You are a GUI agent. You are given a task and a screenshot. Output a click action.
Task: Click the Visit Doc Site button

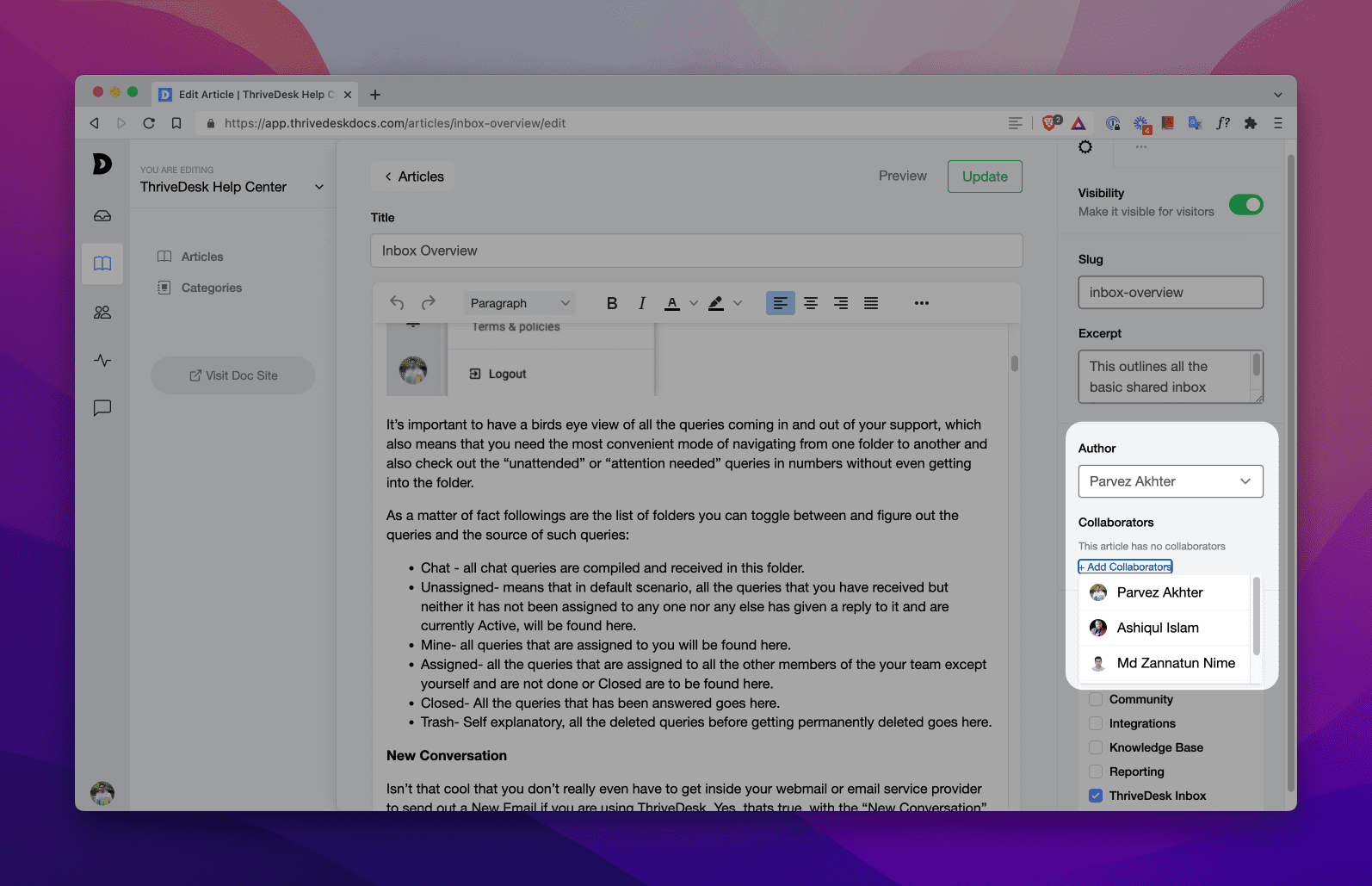click(233, 375)
